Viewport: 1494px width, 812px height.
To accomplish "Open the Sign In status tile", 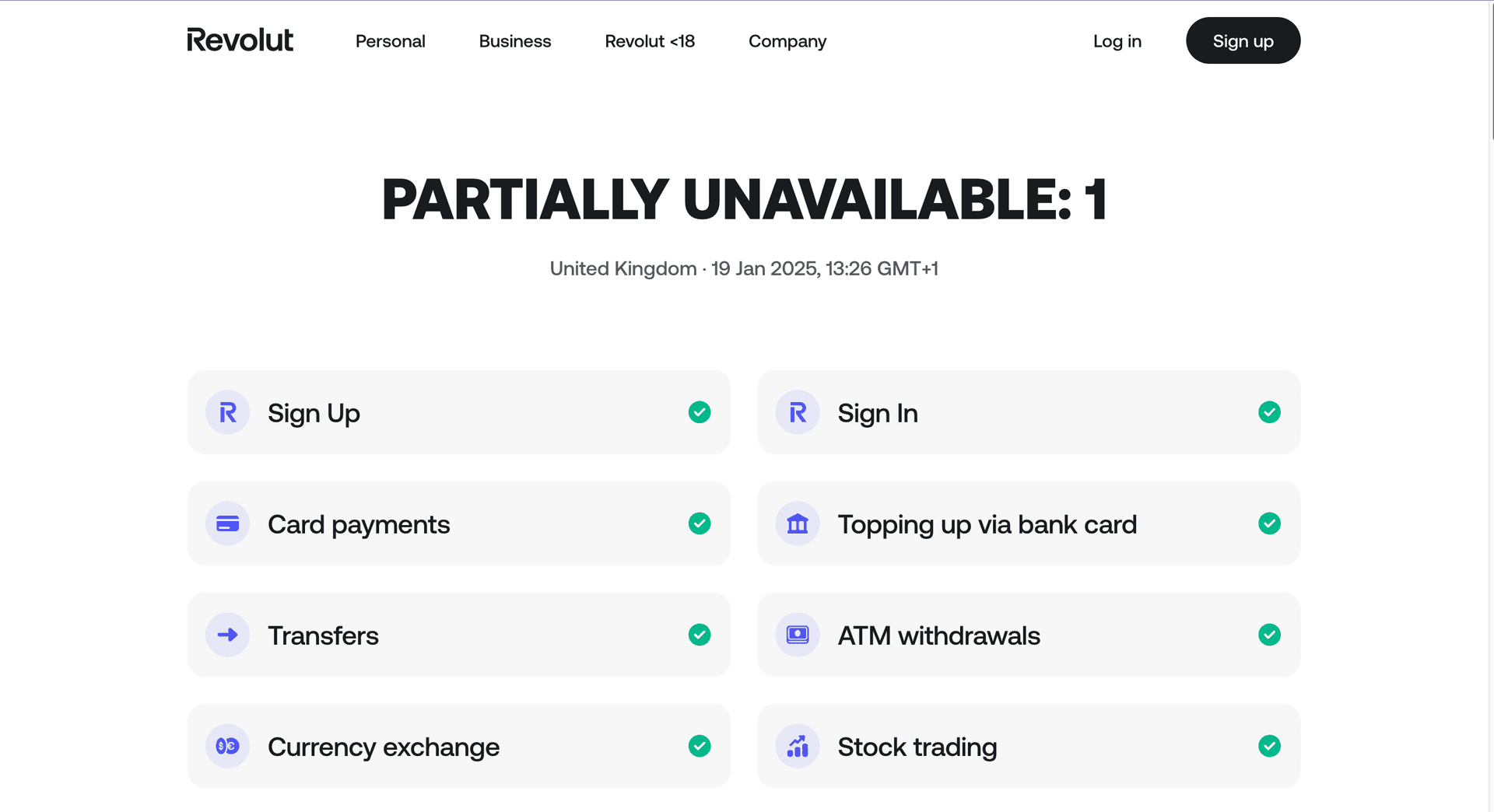I will [x=1029, y=412].
